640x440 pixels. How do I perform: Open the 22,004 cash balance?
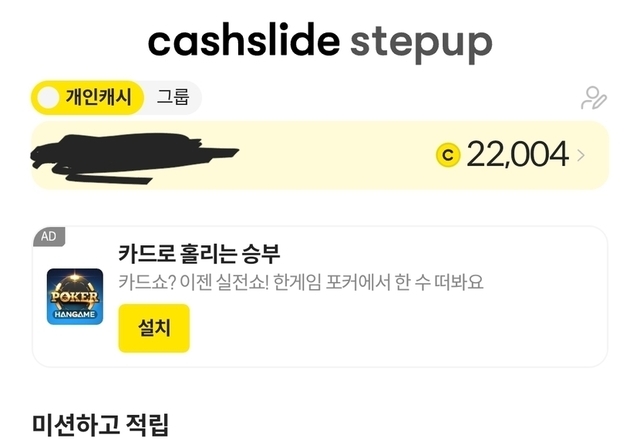click(517, 154)
